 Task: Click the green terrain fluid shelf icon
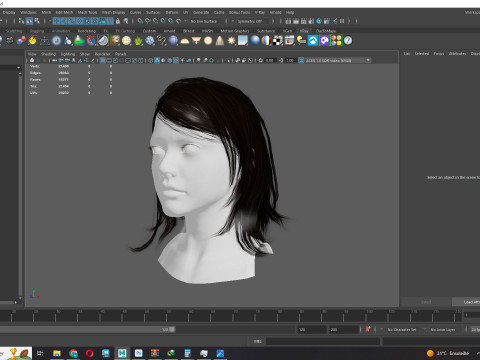pyautogui.click(x=79, y=41)
